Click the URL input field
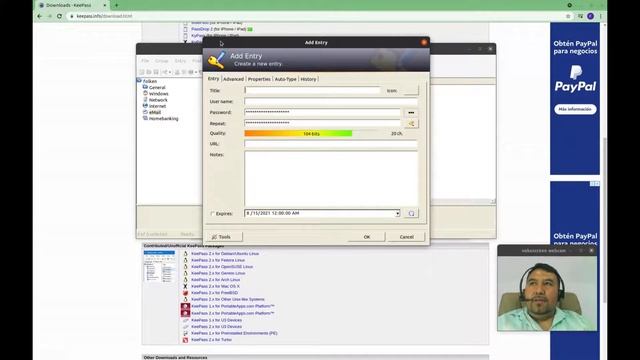 (x=331, y=144)
